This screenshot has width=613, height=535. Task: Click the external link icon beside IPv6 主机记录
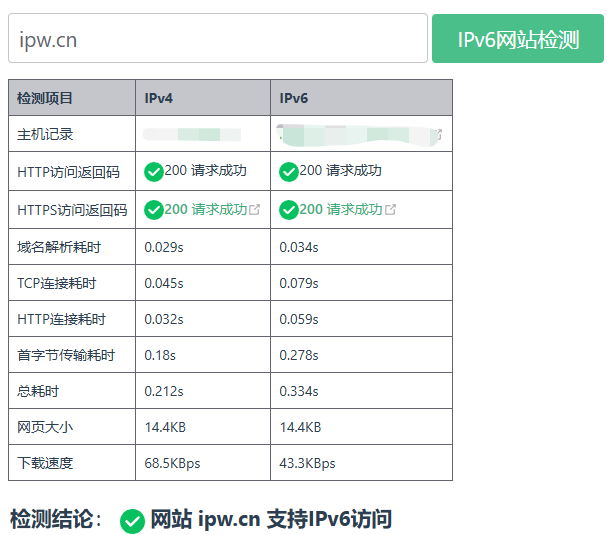point(437,134)
